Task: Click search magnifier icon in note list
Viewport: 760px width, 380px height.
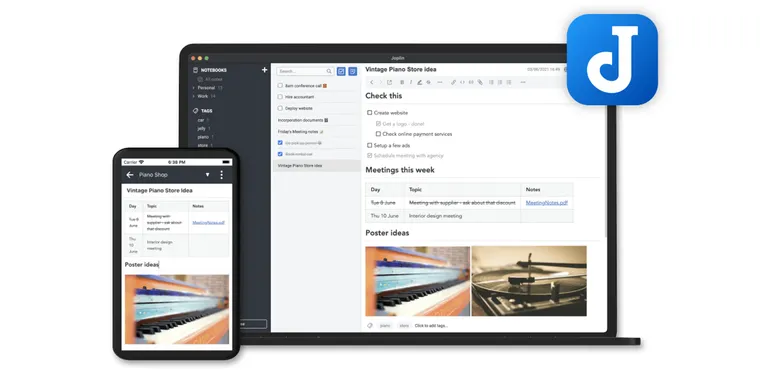Action: [329, 71]
